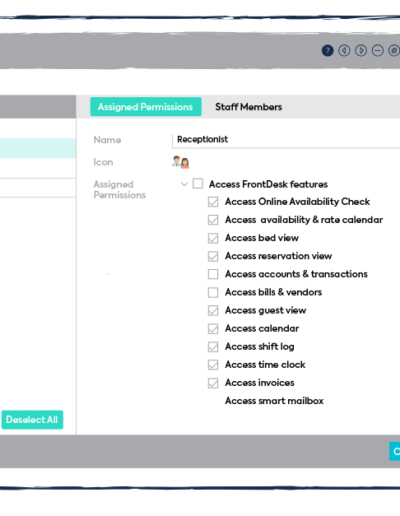This screenshot has height=516, width=400.
Task: Uncheck Access time clock permission
Action: pyautogui.click(x=213, y=365)
